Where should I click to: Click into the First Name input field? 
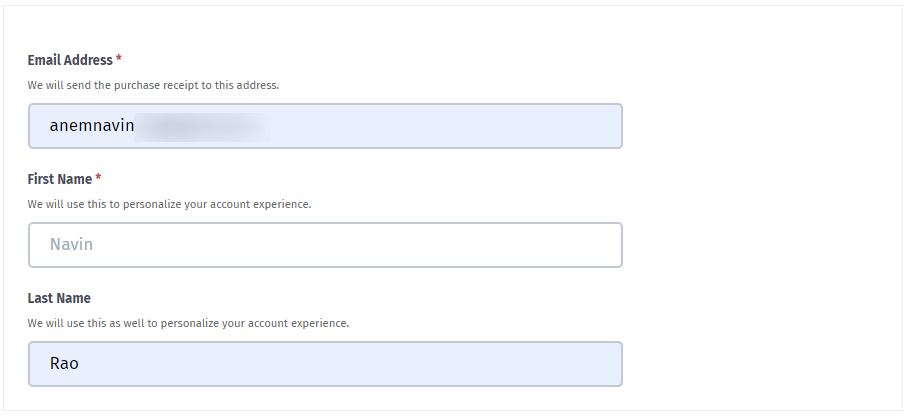[325, 245]
